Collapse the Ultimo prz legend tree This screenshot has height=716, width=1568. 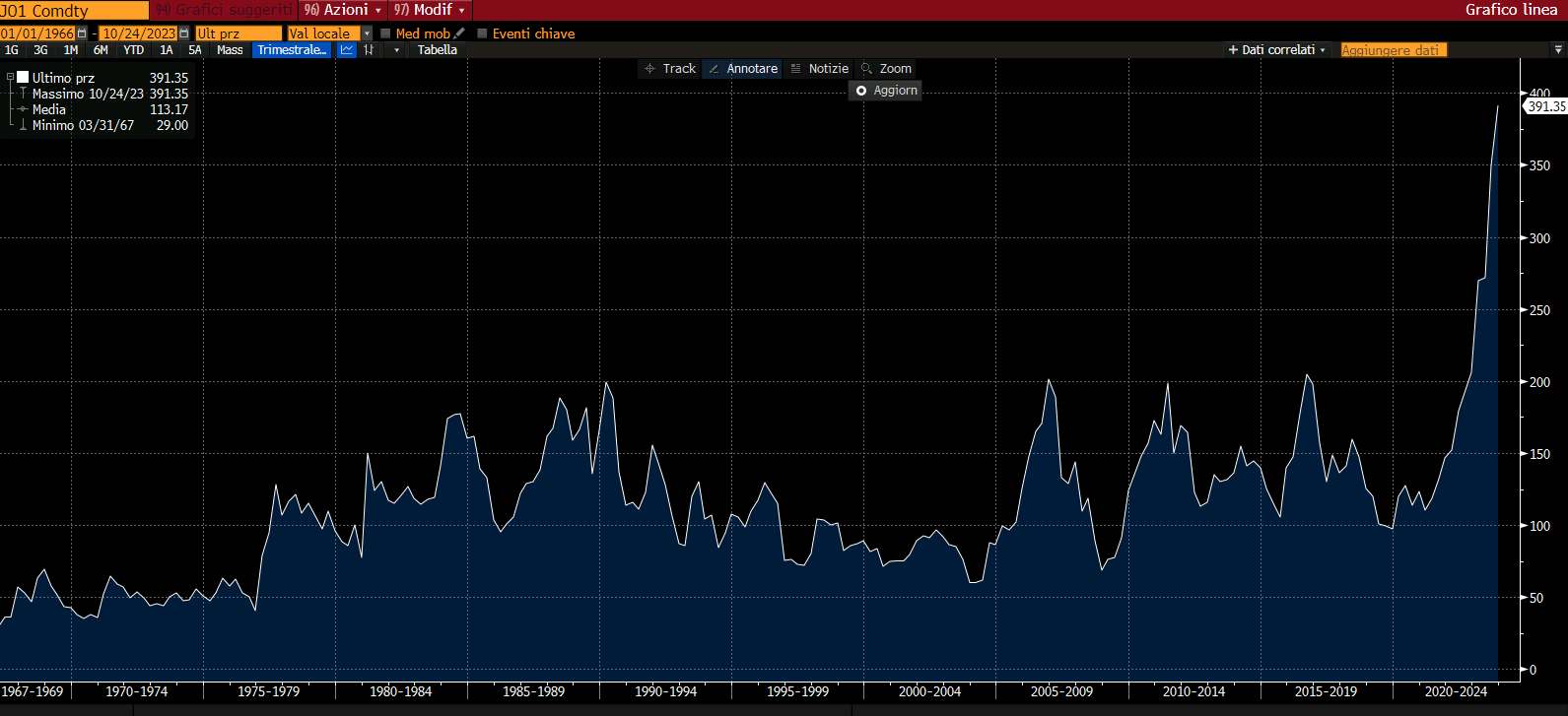[10, 77]
